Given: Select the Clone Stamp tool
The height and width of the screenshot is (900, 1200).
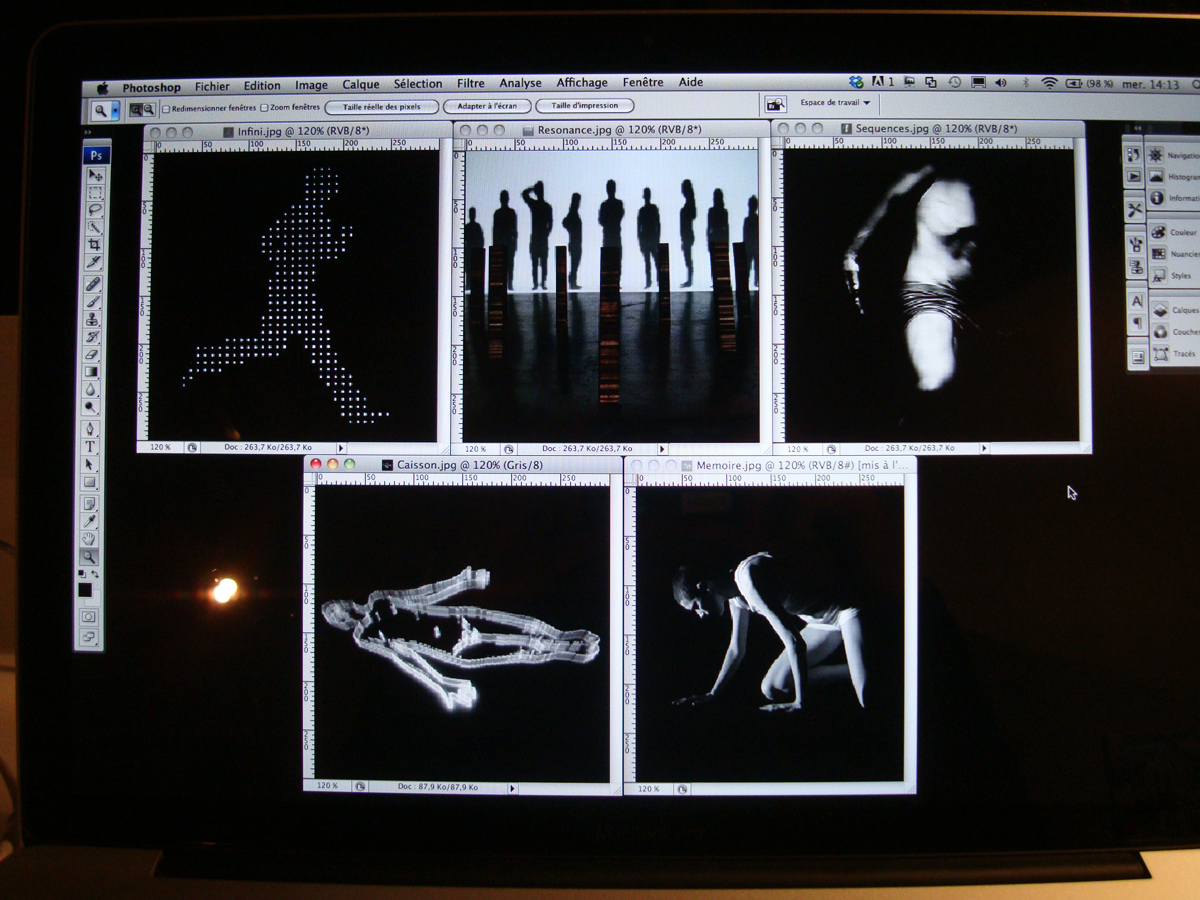Looking at the screenshot, I should click(x=93, y=319).
